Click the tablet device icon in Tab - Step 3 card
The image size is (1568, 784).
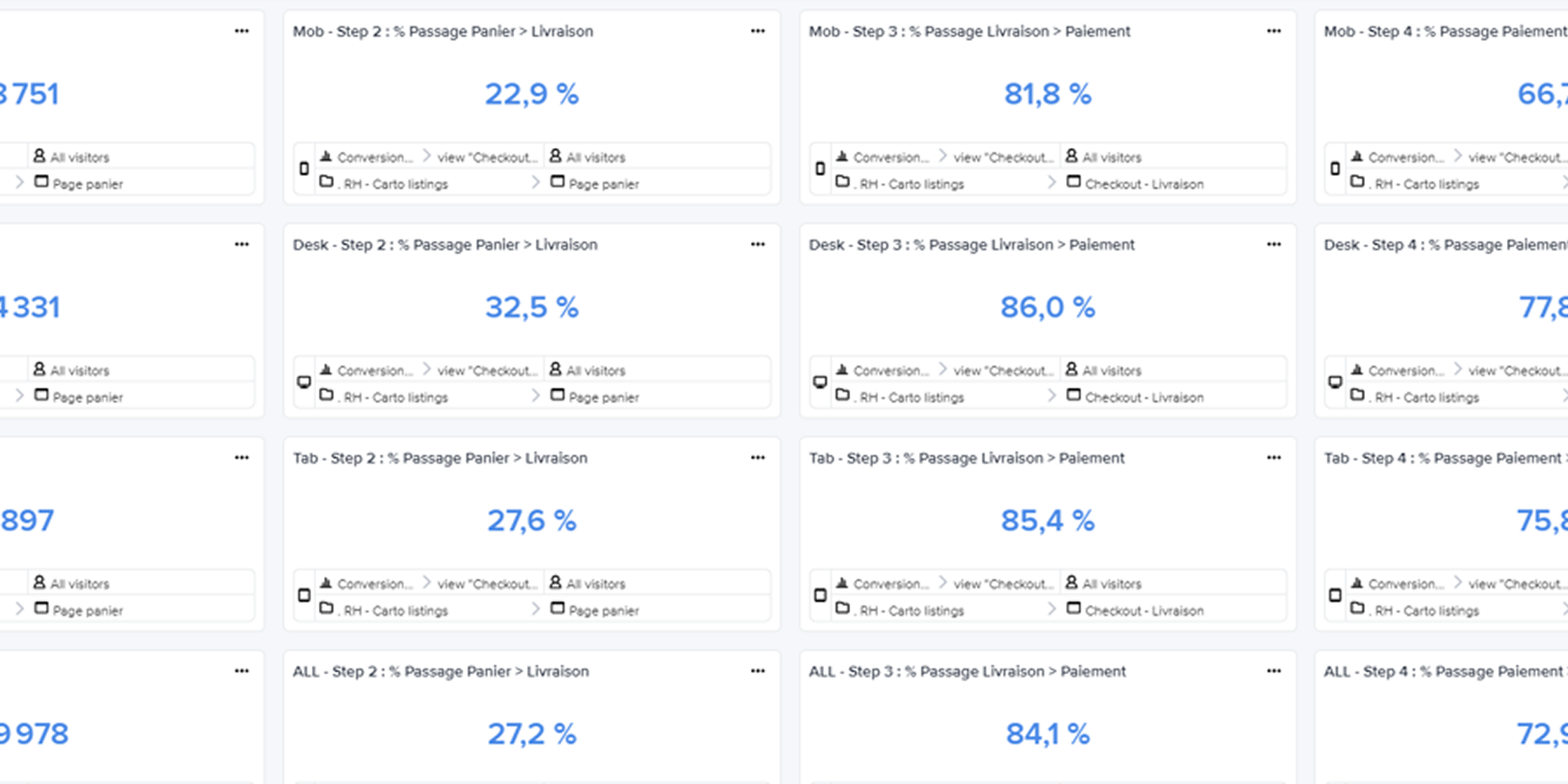click(x=820, y=596)
